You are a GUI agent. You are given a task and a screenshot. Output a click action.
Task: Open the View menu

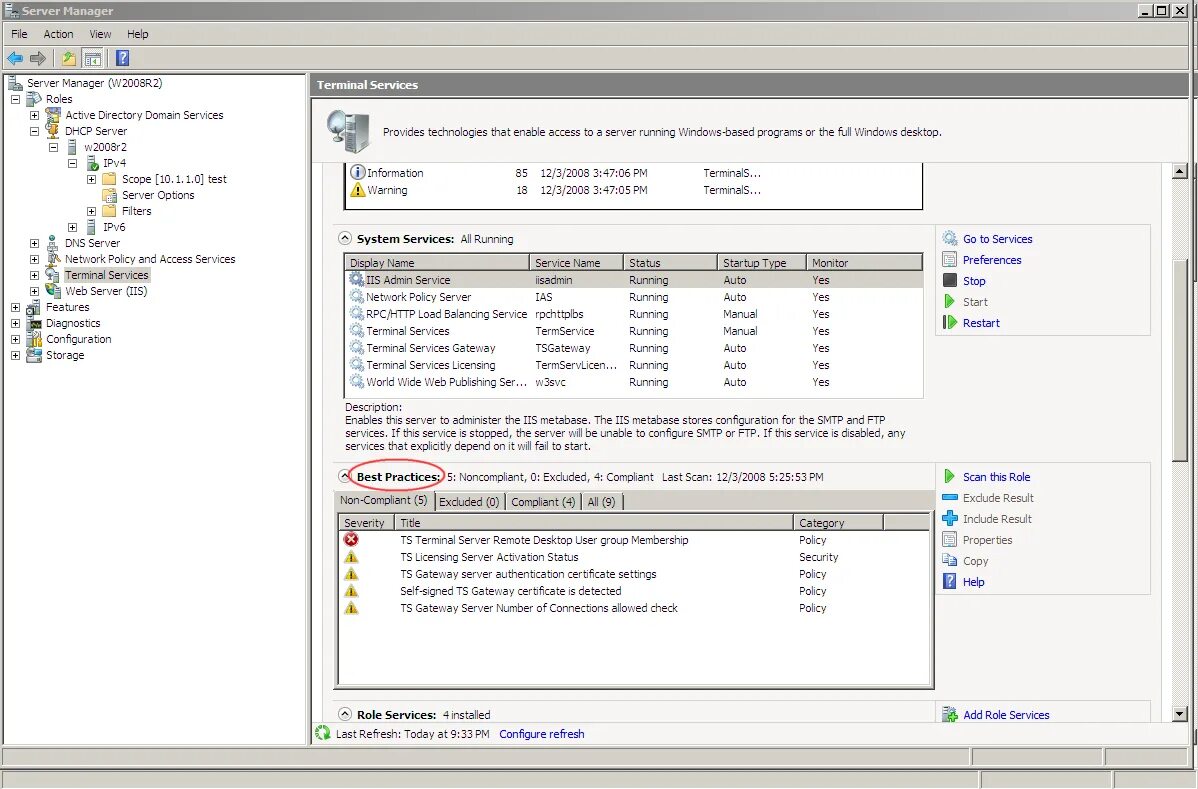click(x=100, y=34)
